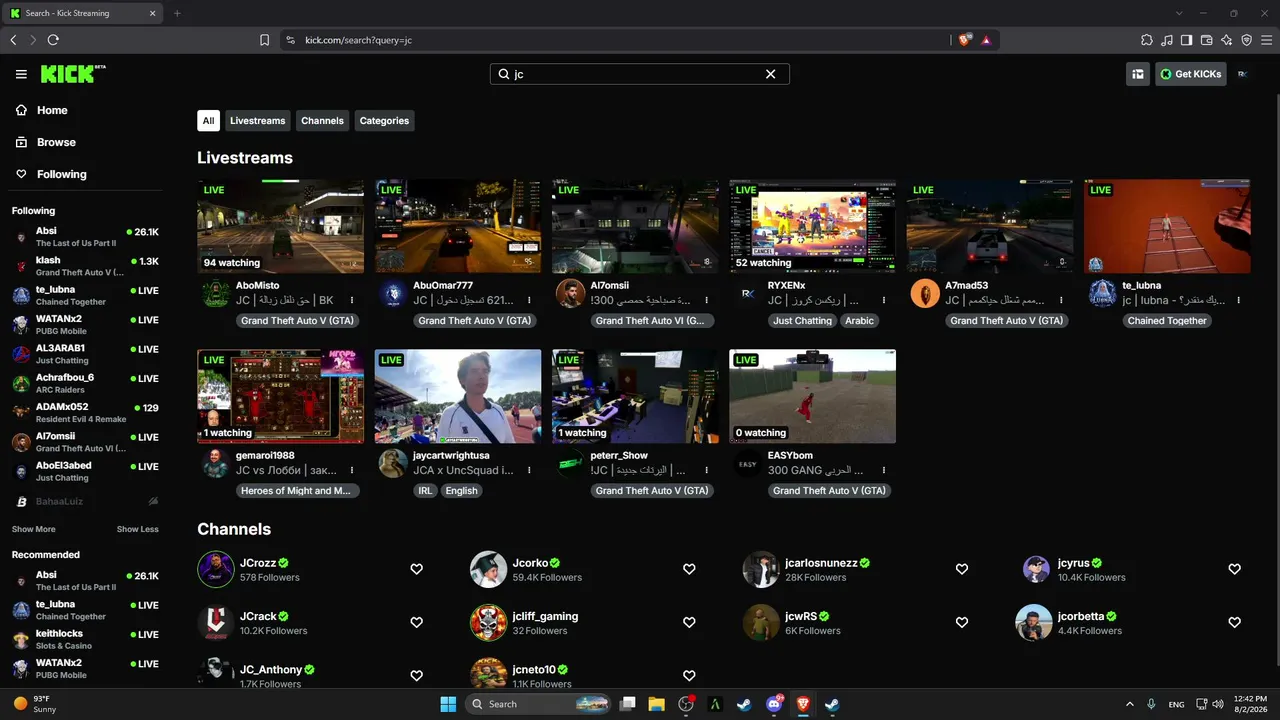Viewport: 1280px width, 720px height.
Task: Click the Kick logo
Action: coord(73,74)
